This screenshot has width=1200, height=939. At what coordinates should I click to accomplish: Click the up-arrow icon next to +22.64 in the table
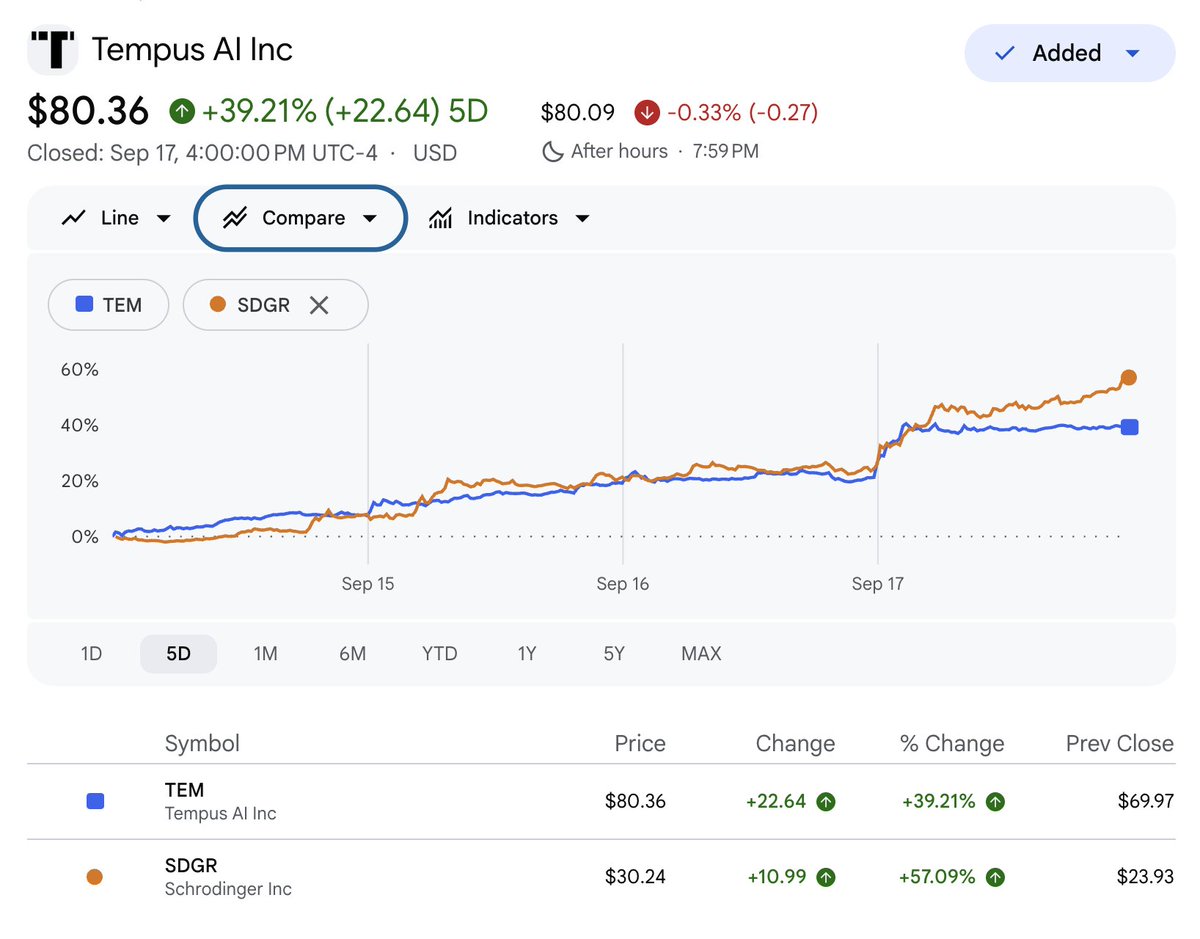pyautogui.click(x=825, y=801)
